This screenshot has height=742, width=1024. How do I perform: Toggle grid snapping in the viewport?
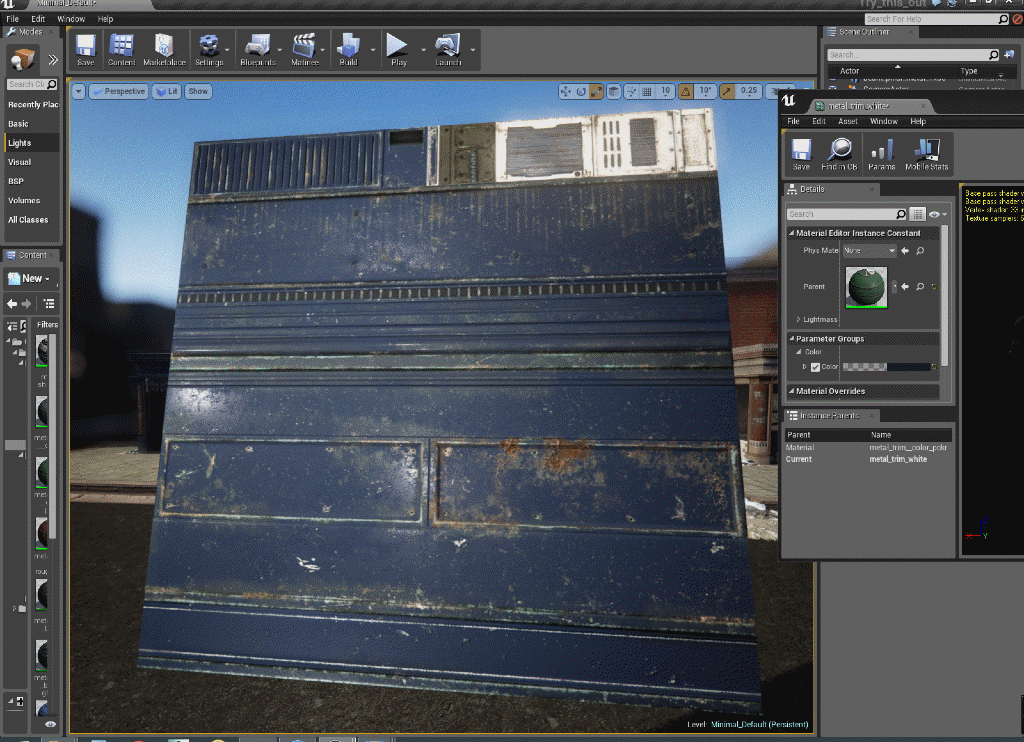tap(647, 91)
